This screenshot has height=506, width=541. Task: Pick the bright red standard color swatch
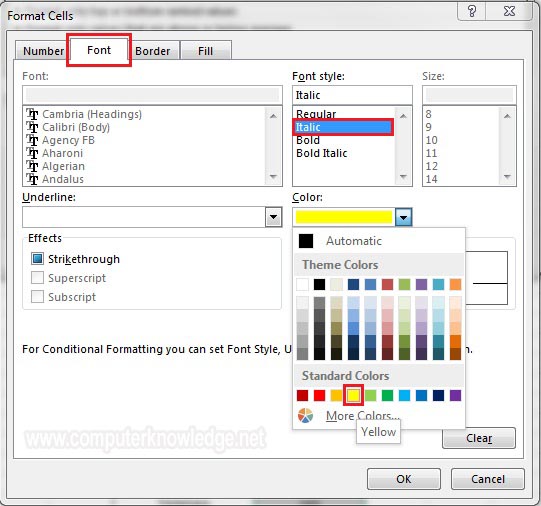[319, 395]
